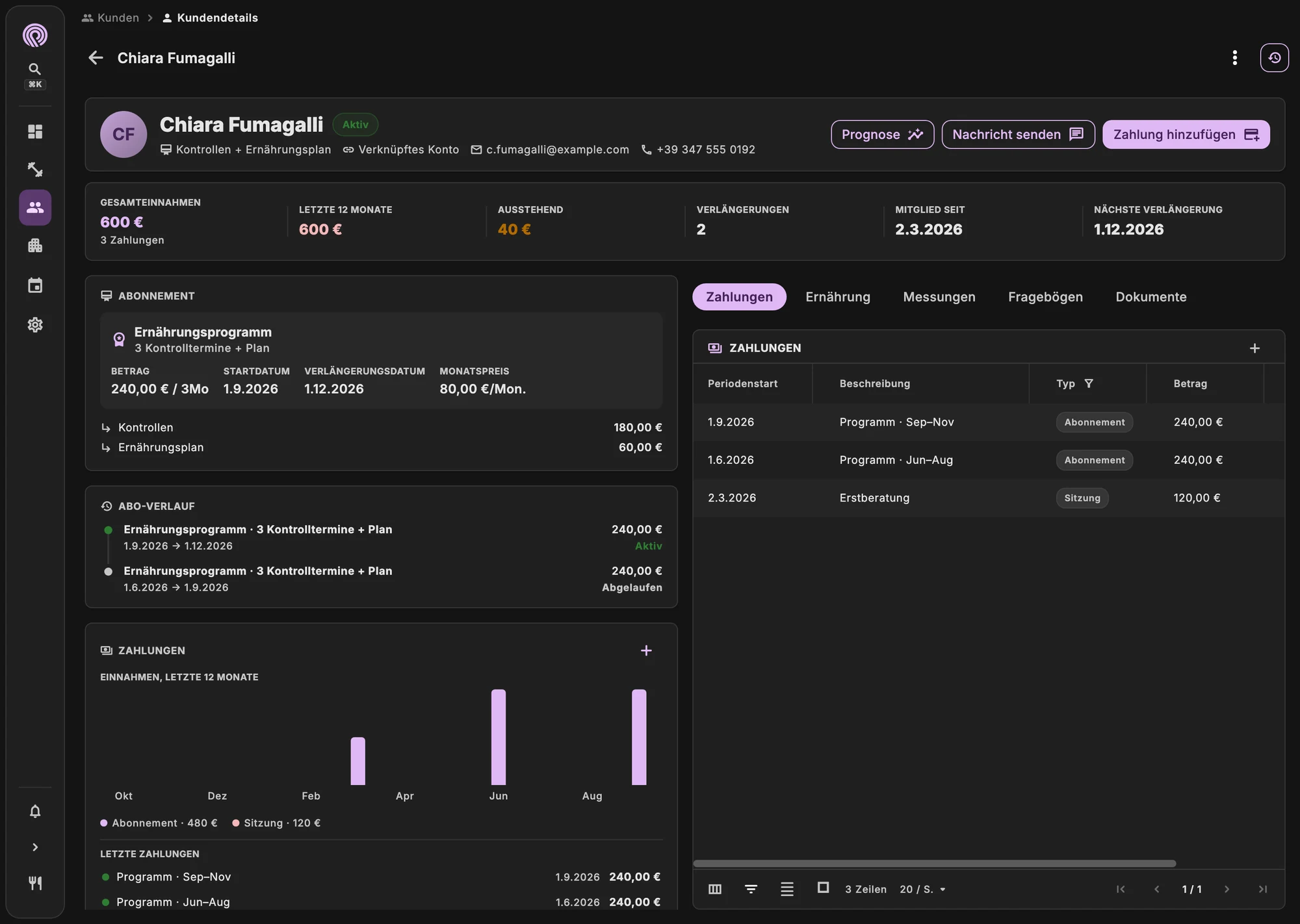Toggle the fullscreen square icon in table footer
The image size is (1300, 924).
click(823, 888)
